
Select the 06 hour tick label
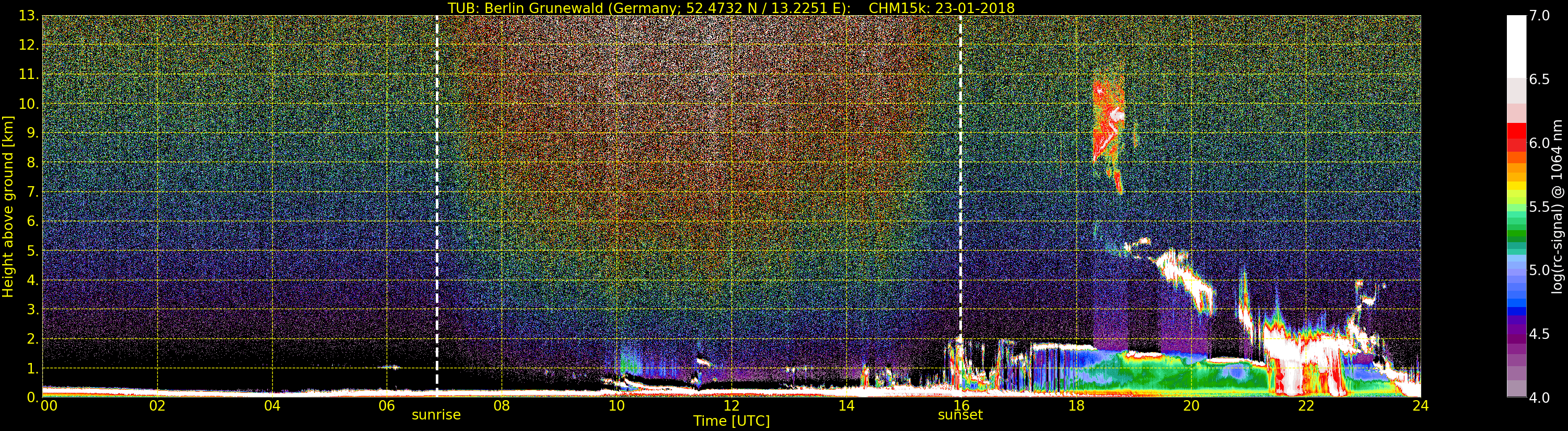coord(387,405)
